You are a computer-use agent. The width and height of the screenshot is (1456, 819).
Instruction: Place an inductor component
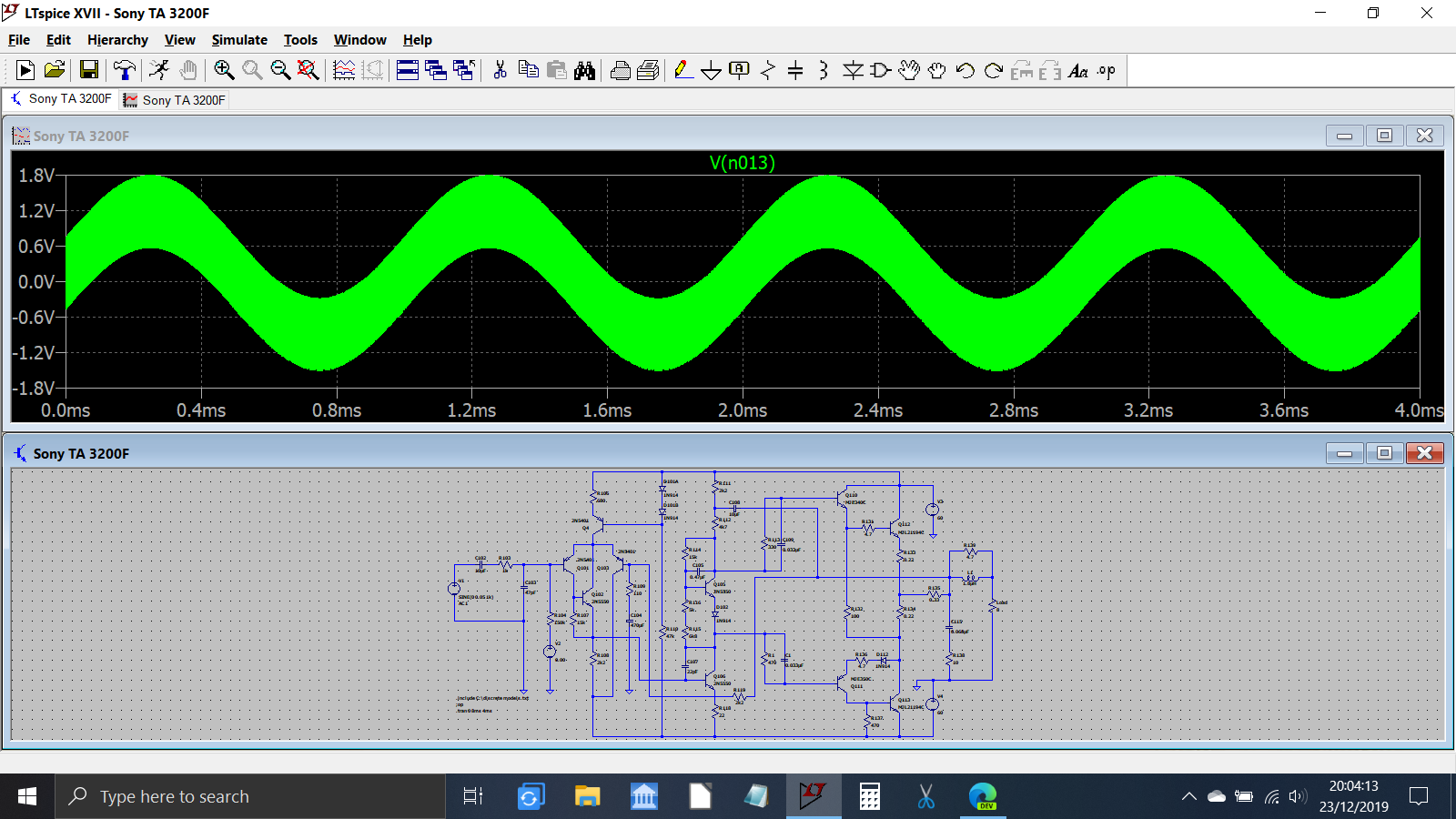click(824, 70)
